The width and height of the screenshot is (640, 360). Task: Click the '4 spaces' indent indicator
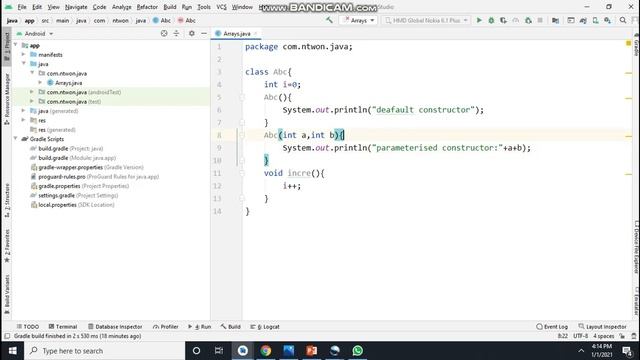pos(603,336)
